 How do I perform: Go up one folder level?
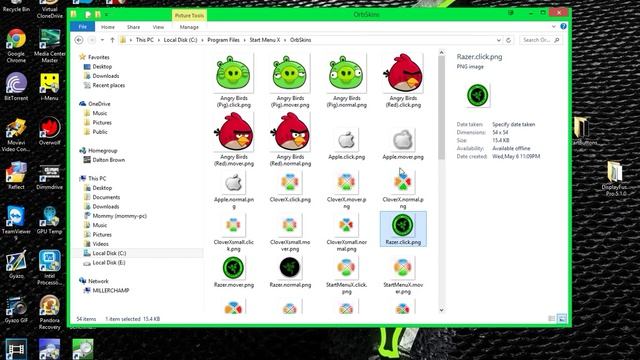point(112,40)
